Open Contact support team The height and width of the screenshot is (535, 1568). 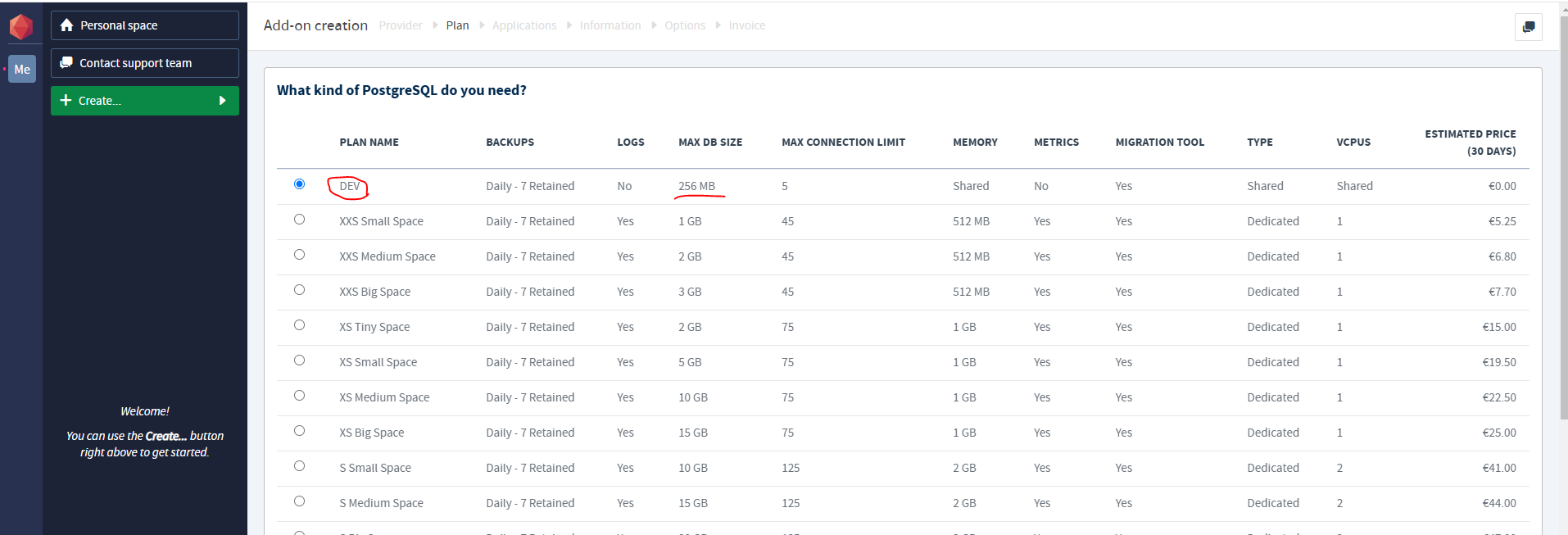145,63
